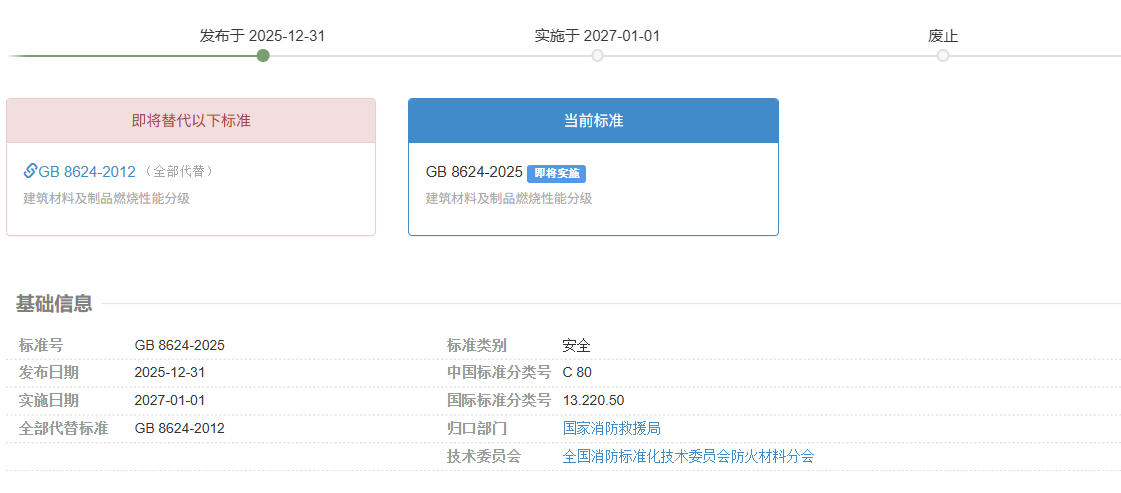Screen dimensions: 1121x493
Task: Select the 即将替代以下标准 panel header
Action: (x=191, y=121)
